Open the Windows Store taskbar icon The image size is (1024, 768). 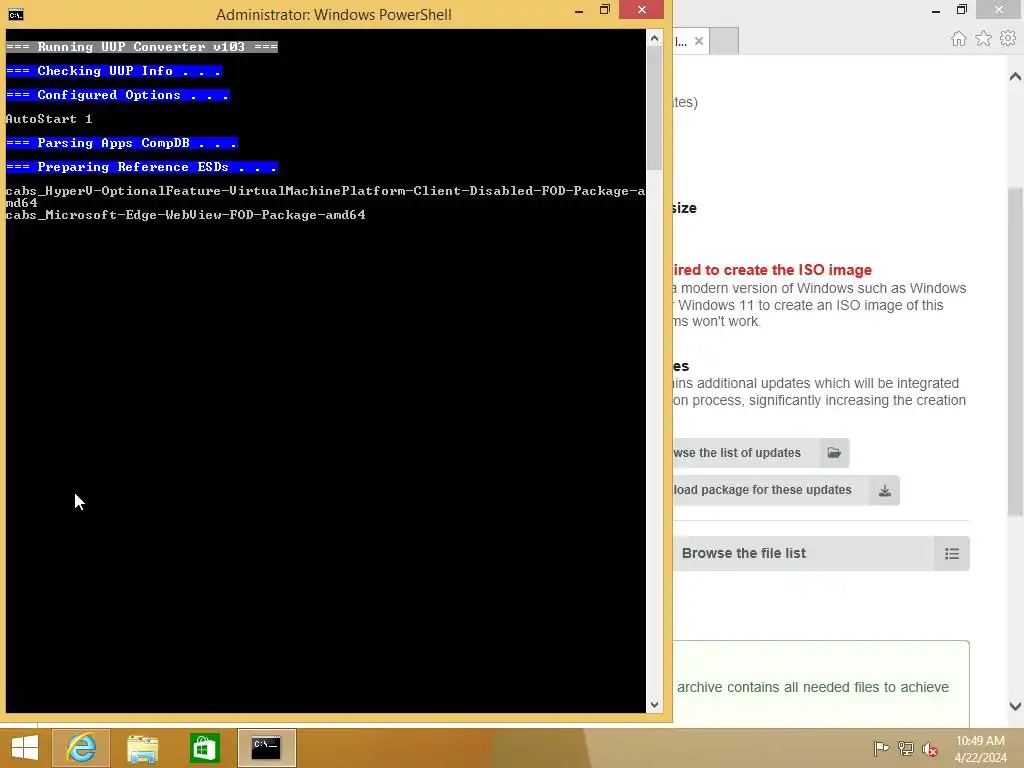[204, 748]
